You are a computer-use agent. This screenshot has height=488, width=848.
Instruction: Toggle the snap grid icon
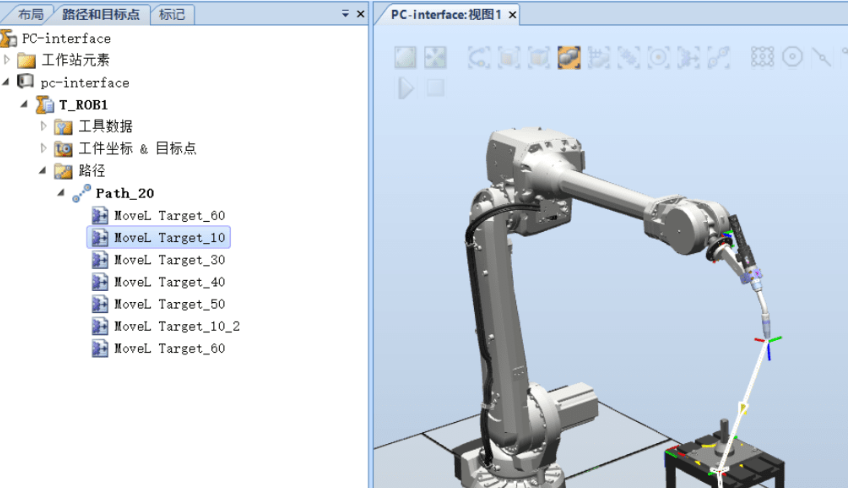tap(762, 58)
